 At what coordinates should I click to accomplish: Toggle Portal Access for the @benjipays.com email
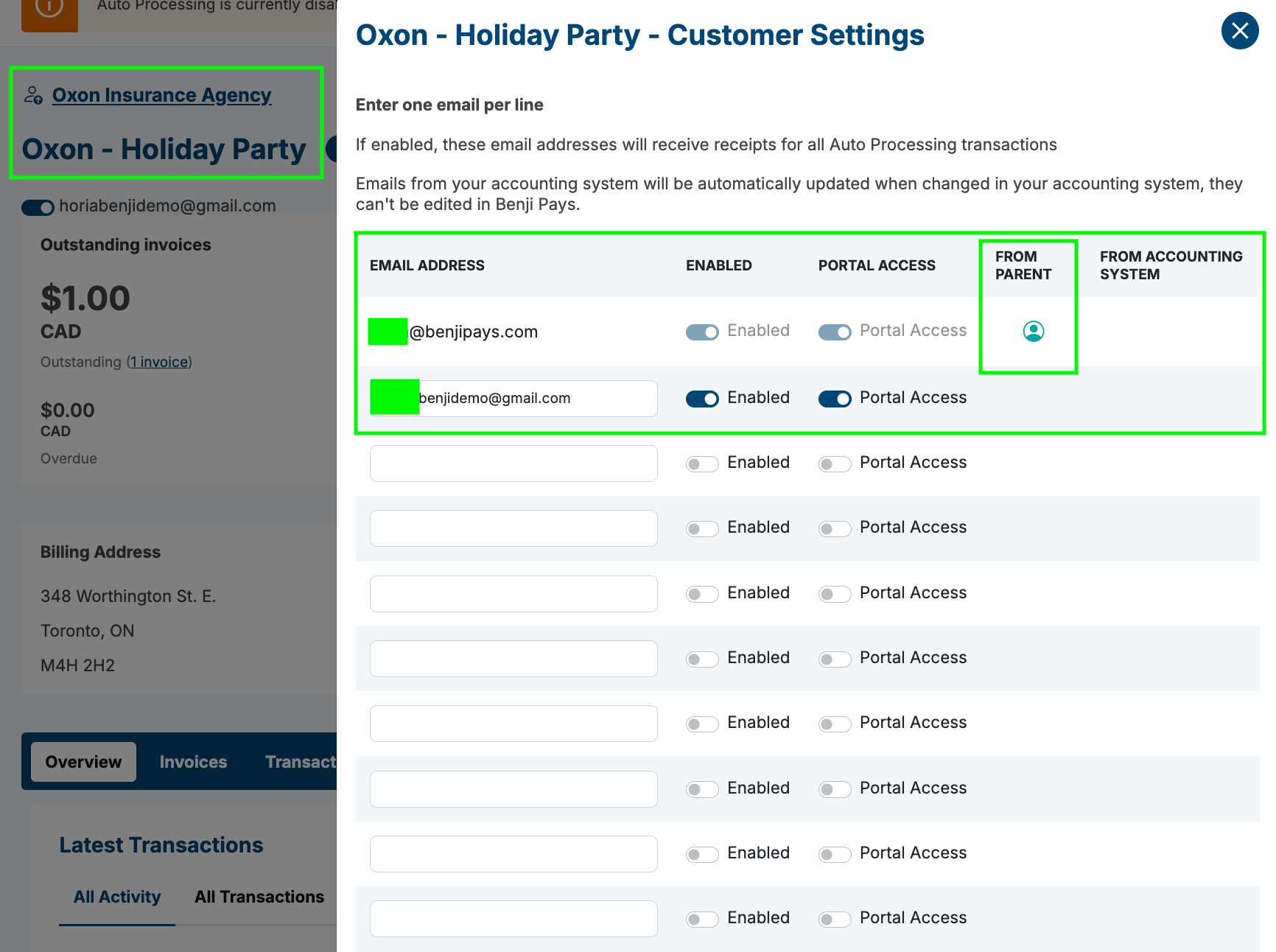coord(834,332)
